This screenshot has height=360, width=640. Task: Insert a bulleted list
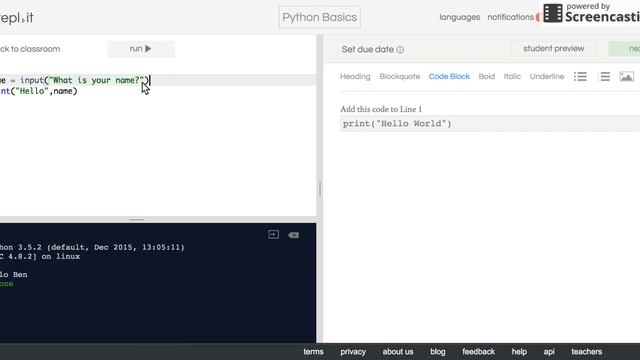580,76
